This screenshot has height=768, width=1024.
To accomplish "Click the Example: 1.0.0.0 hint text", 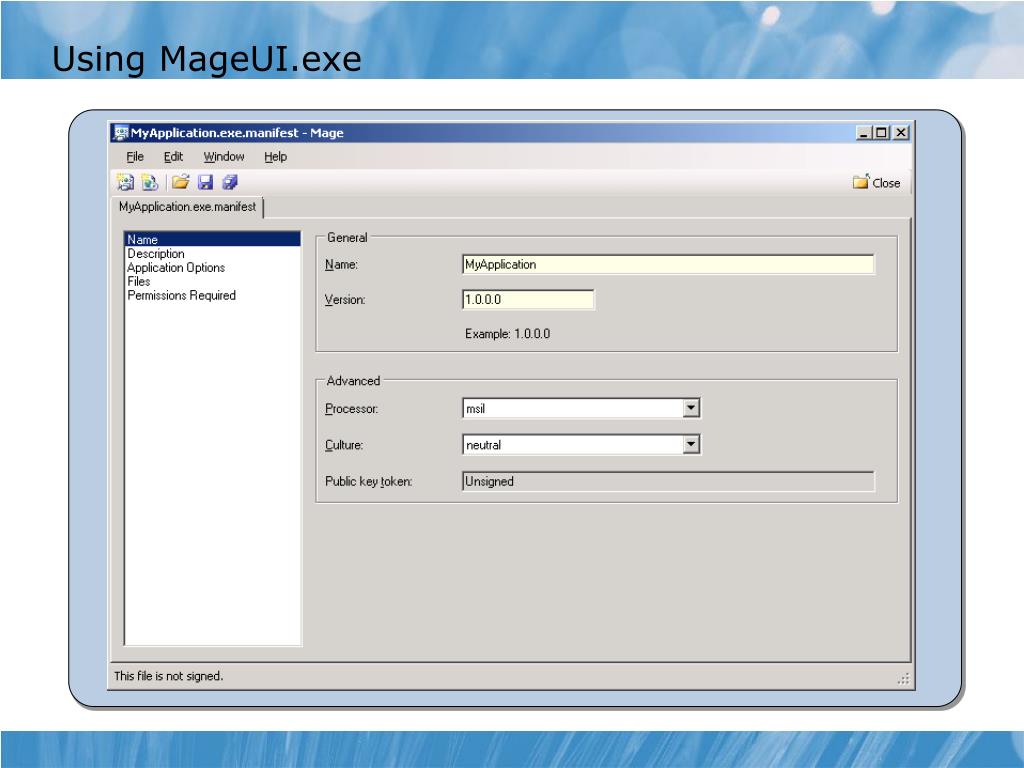I will click(507, 334).
